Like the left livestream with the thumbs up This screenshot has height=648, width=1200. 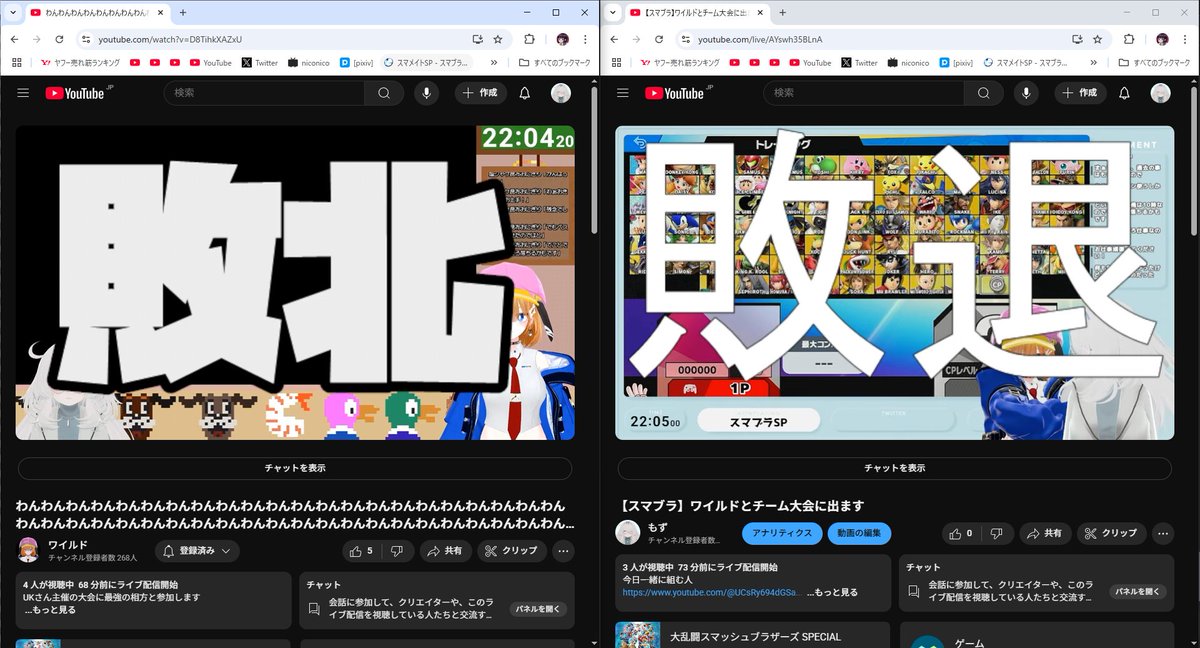pos(357,551)
